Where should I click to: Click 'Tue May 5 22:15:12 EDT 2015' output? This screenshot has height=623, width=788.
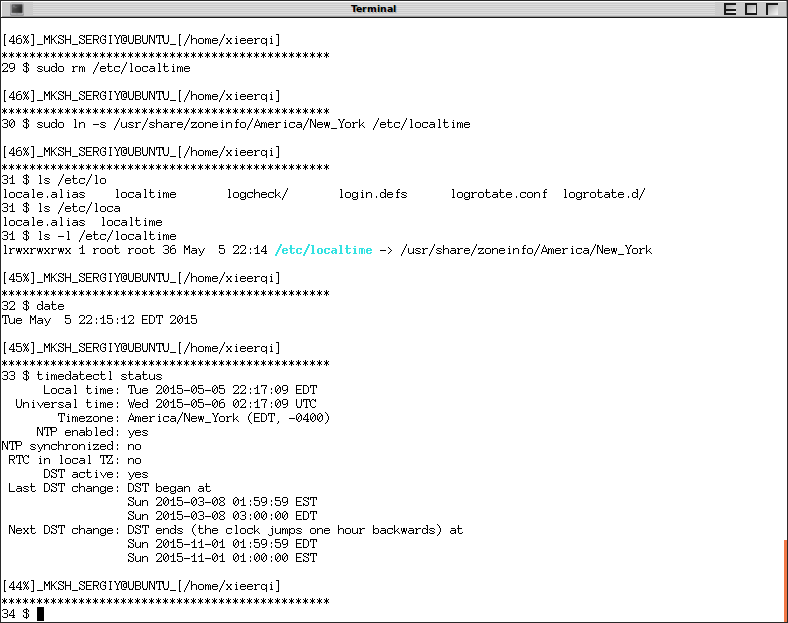click(100, 320)
